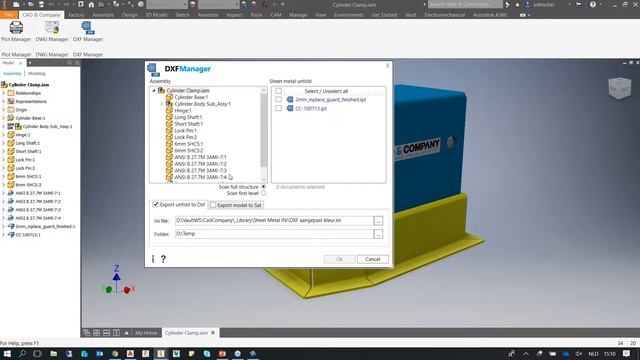Viewport: 640px width, 360px height.
Task: Click the search icon in Model browser header
Action: pos(69,63)
